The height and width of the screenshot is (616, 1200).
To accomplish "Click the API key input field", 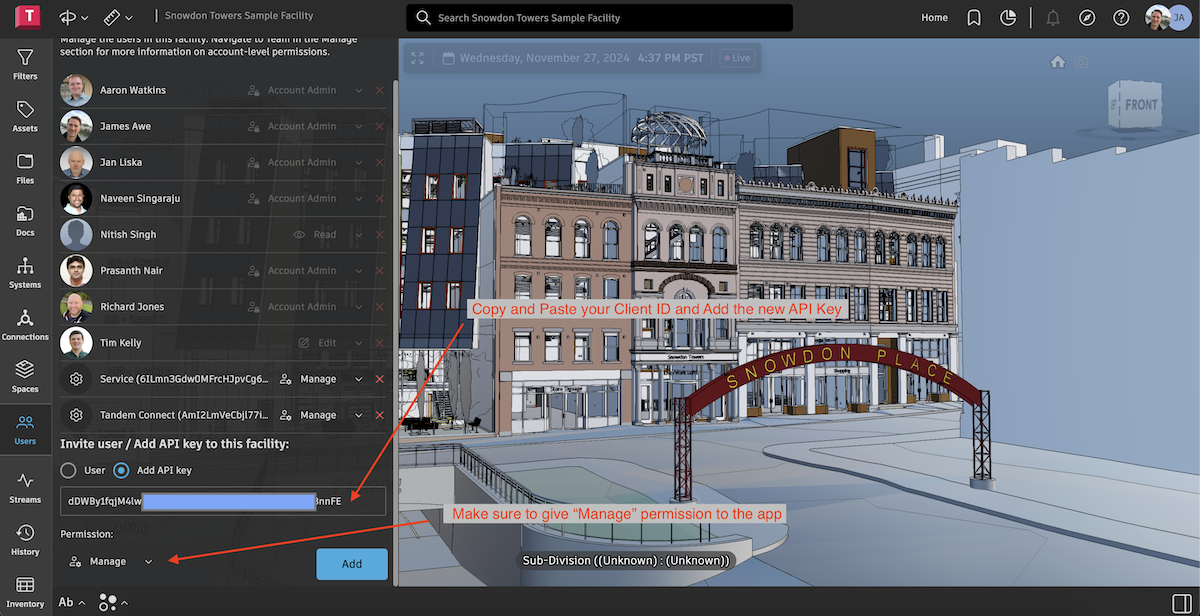I will pyautogui.click(x=223, y=501).
